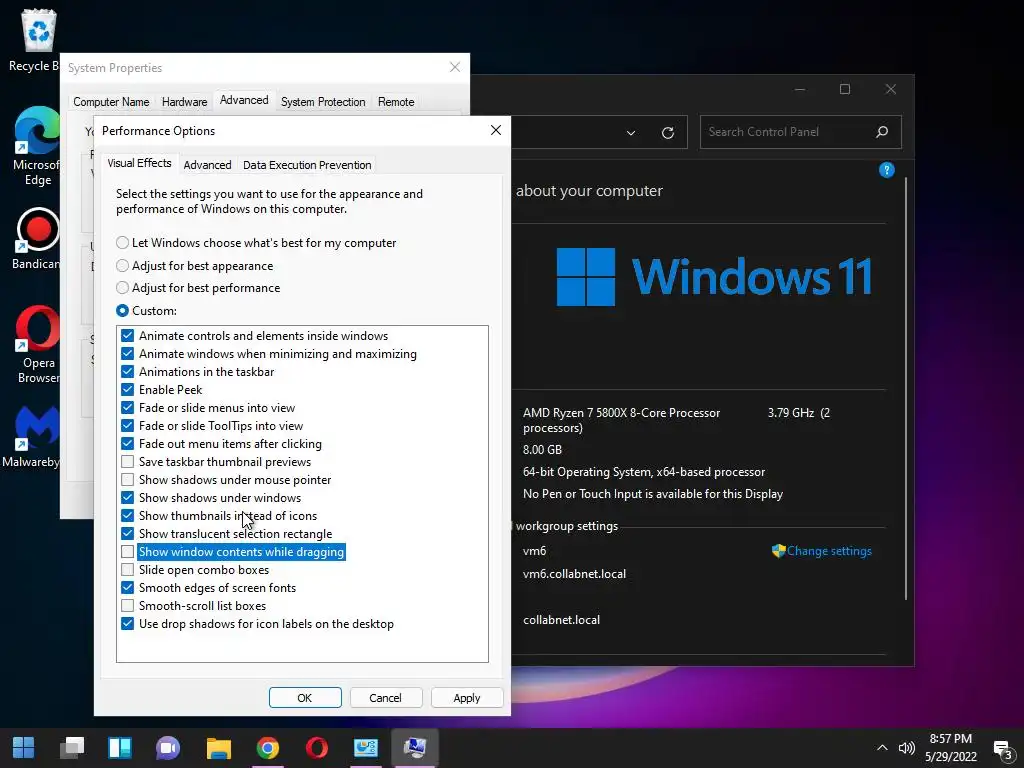Image resolution: width=1024 pixels, height=768 pixels.
Task: Show hidden icons in the system tray
Action: coord(882,748)
